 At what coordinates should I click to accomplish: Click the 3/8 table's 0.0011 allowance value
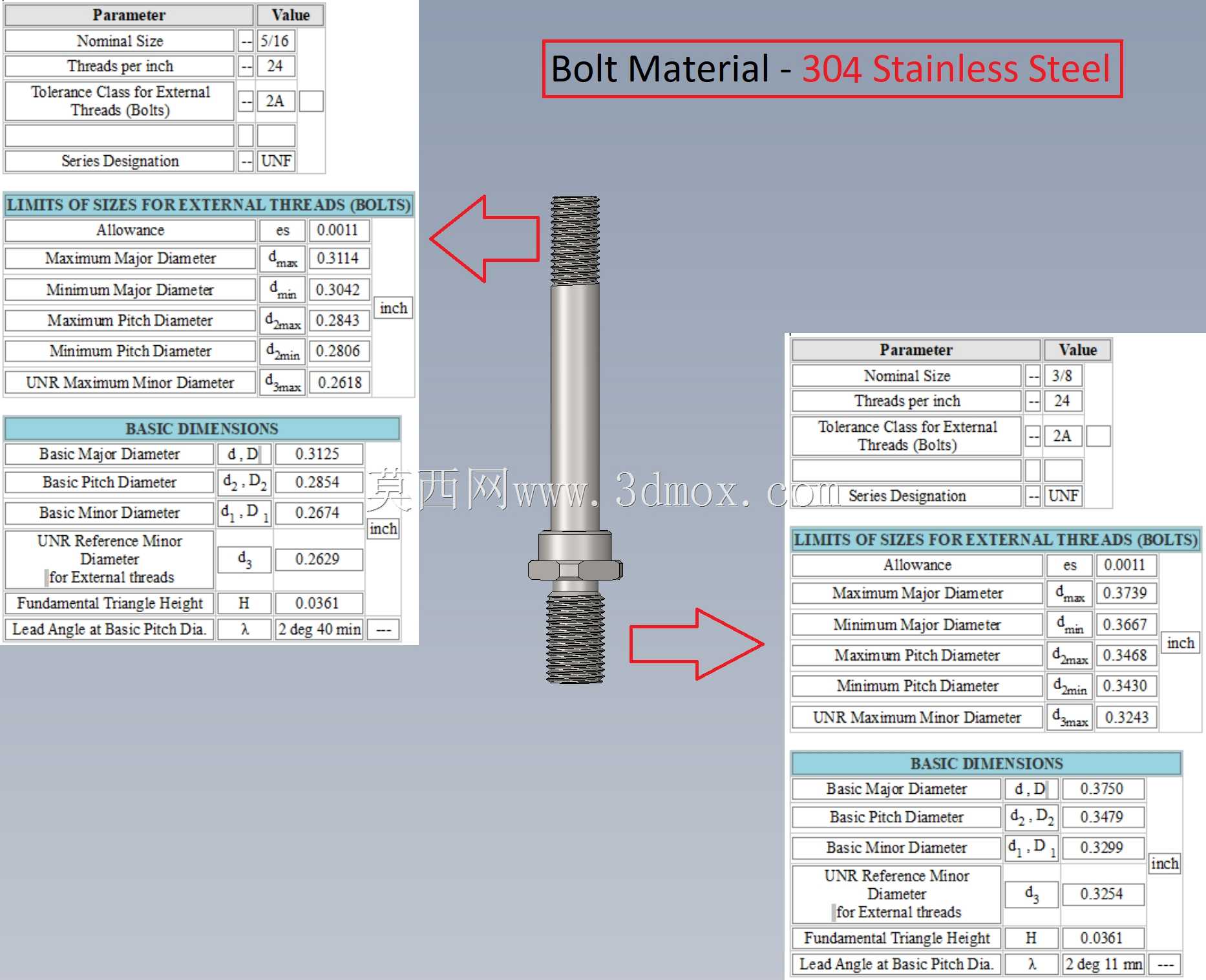point(1125,565)
